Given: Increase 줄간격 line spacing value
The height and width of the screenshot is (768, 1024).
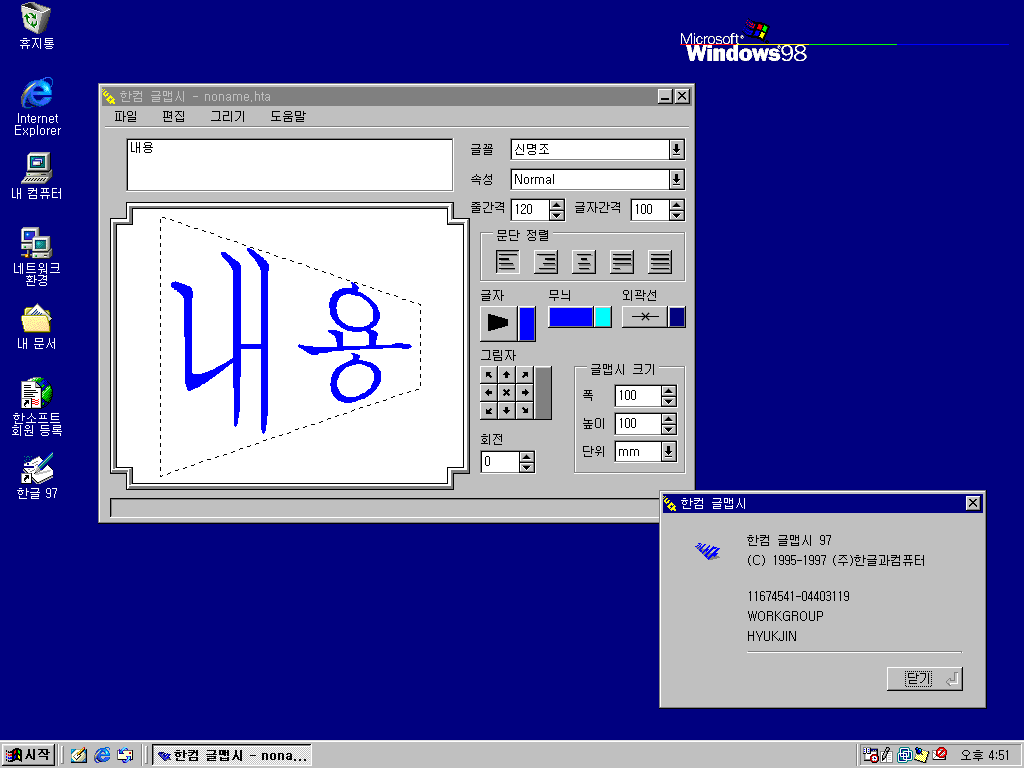Looking at the screenshot, I should click(x=556, y=204).
